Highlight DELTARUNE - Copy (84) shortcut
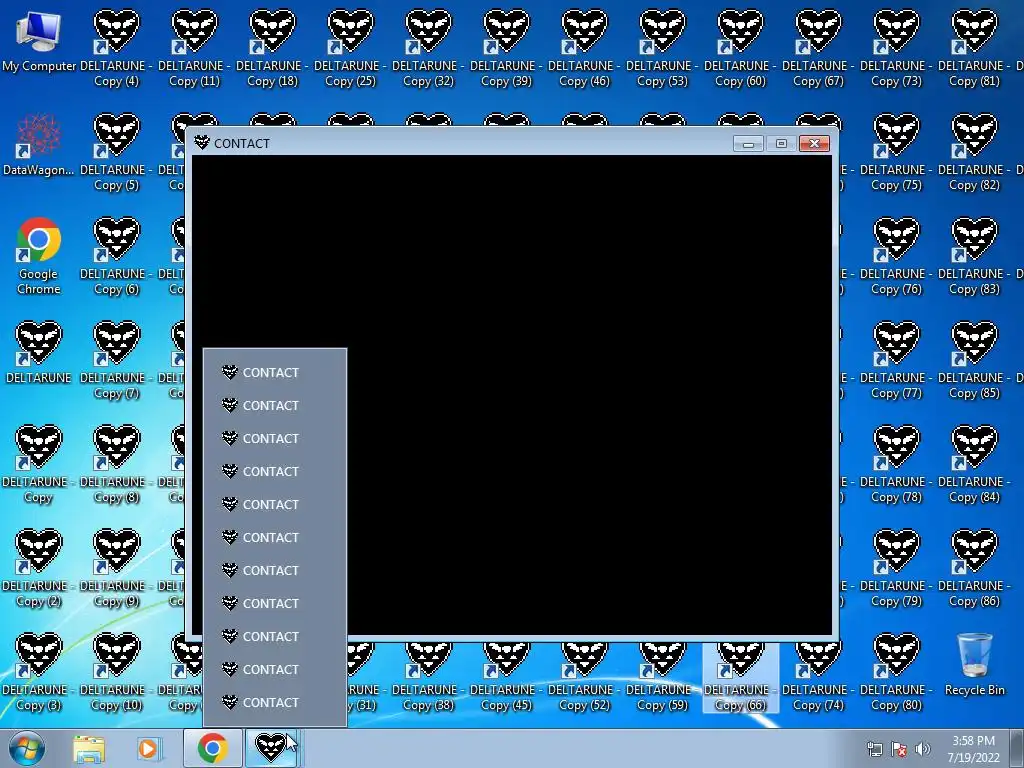This screenshot has height=768, width=1024. tap(974, 464)
